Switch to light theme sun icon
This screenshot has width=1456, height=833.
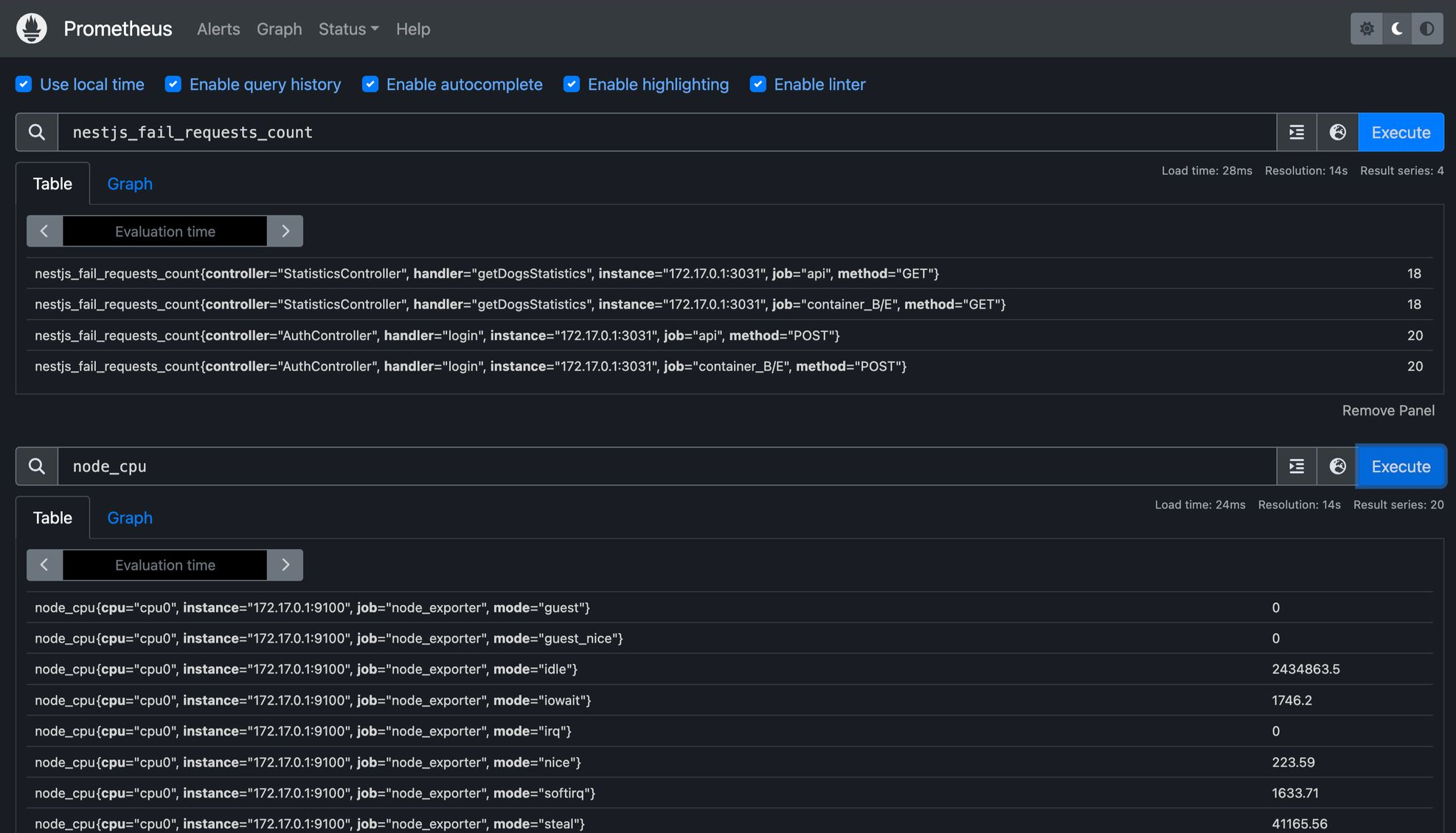(1366, 29)
